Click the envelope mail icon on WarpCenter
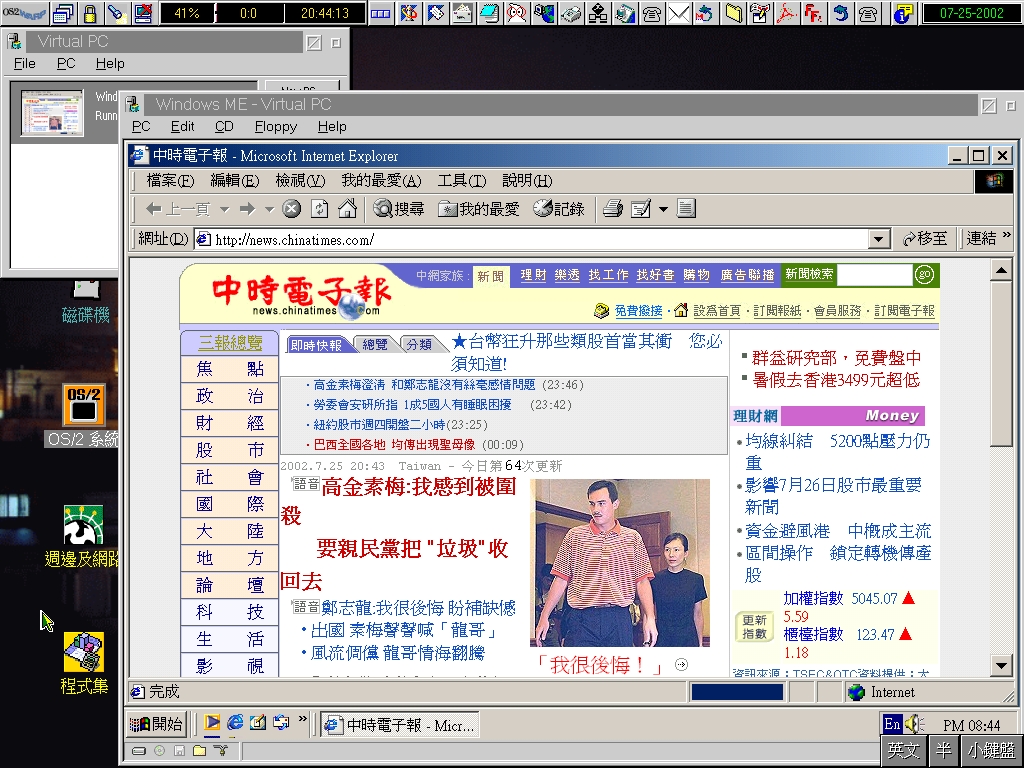1024x768 pixels. click(679, 13)
